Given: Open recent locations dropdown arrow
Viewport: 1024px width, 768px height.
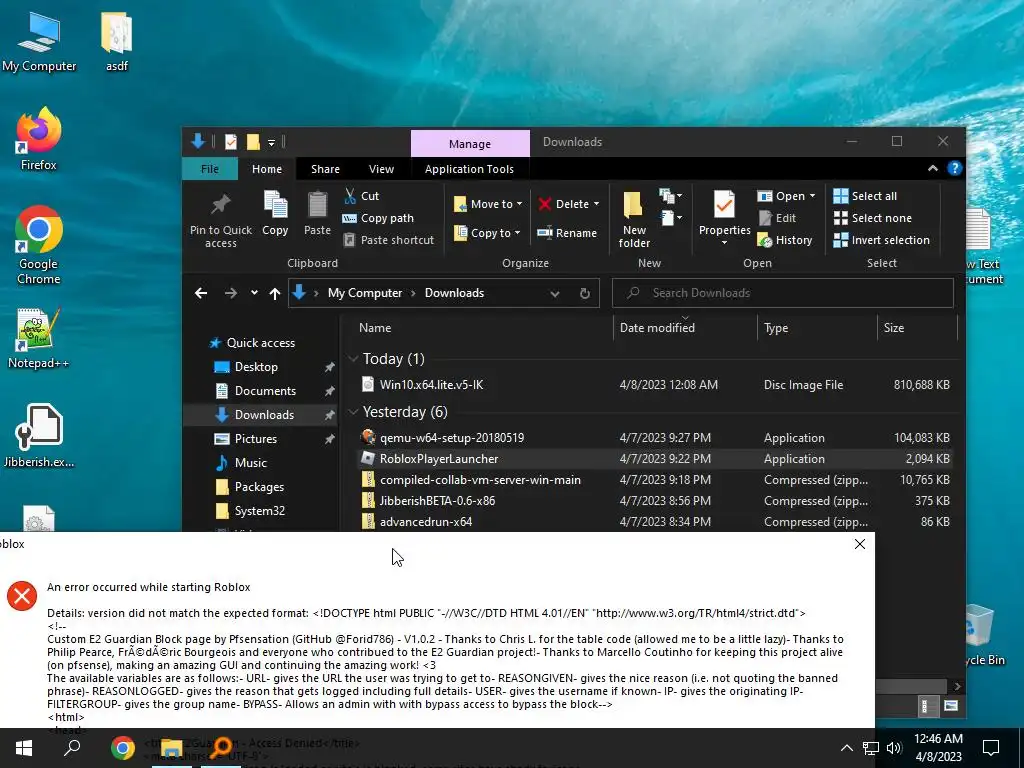Looking at the screenshot, I should click(x=254, y=293).
